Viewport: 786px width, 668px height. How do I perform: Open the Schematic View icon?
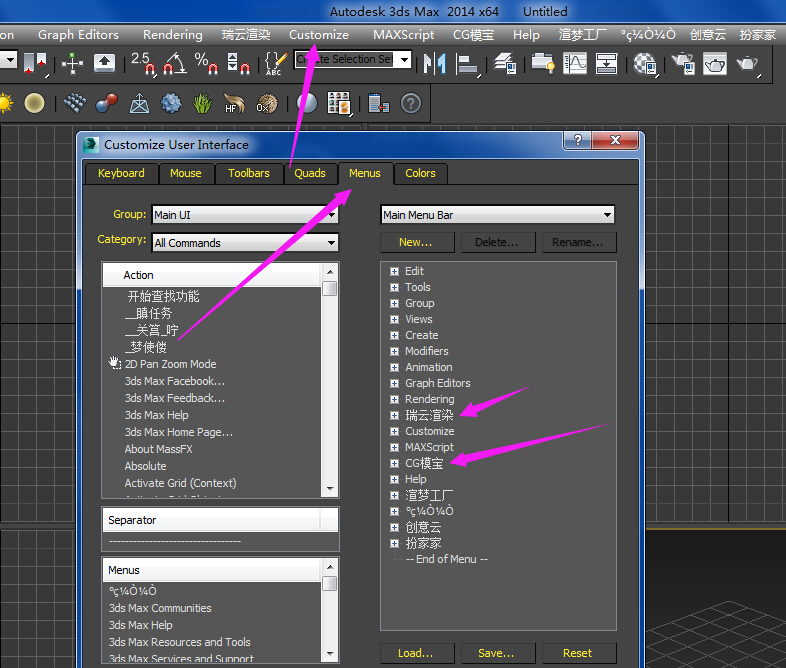click(x=606, y=64)
